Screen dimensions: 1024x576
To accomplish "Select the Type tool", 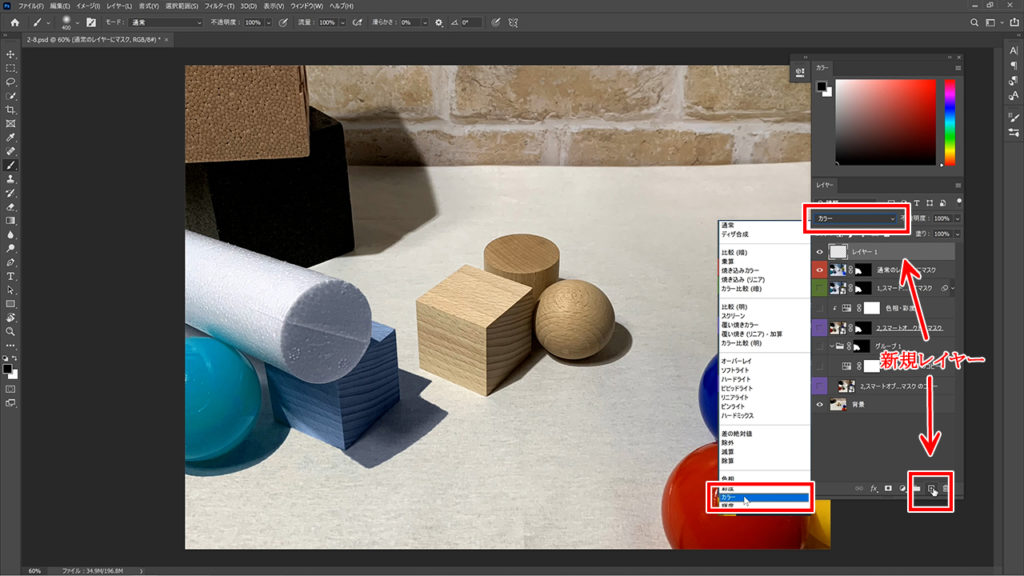I will pos(11,275).
